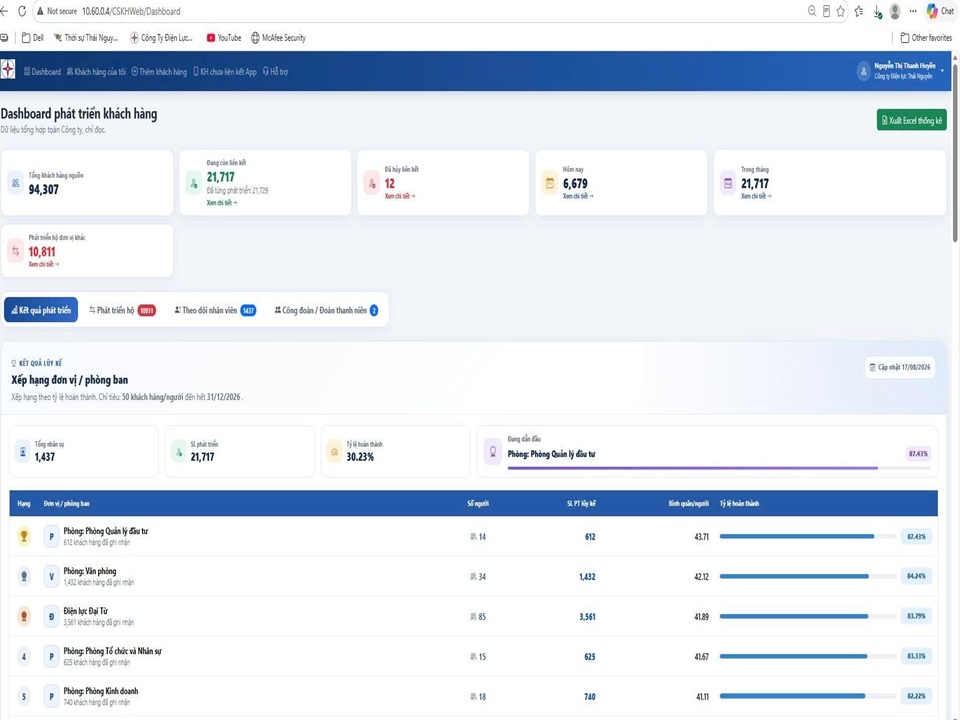Click Phòng: Phòng Kinh doanh row name
960x720 pixels.
[101, 691]
